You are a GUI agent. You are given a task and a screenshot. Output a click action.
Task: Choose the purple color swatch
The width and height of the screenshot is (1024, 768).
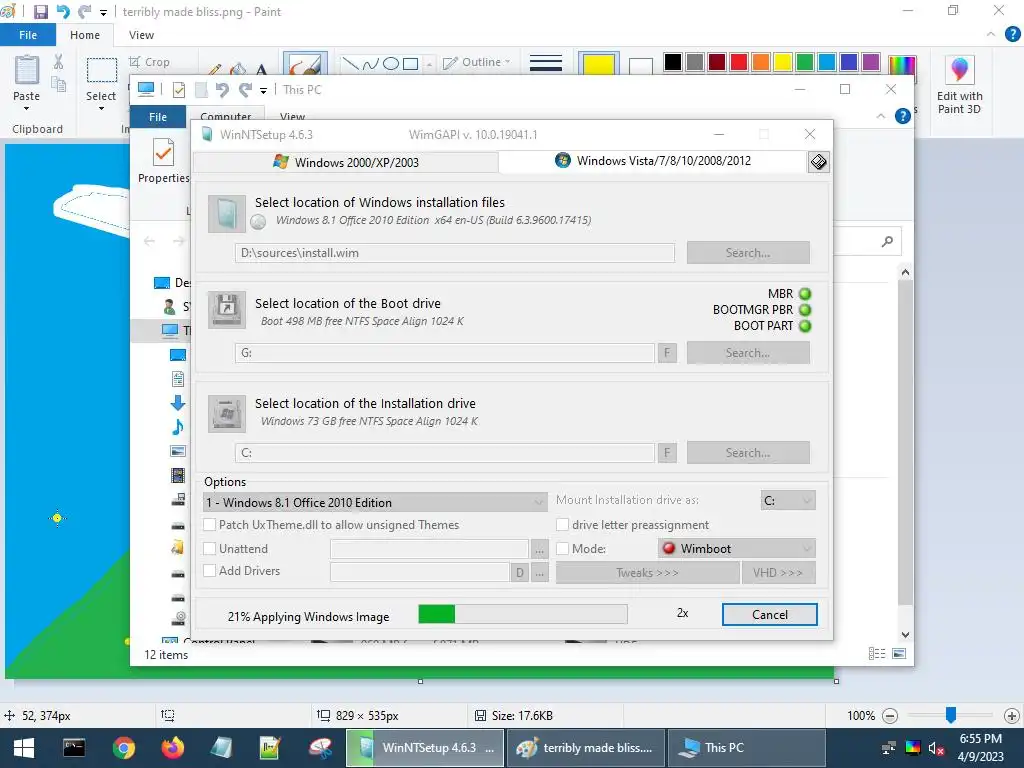coord(871,62)
